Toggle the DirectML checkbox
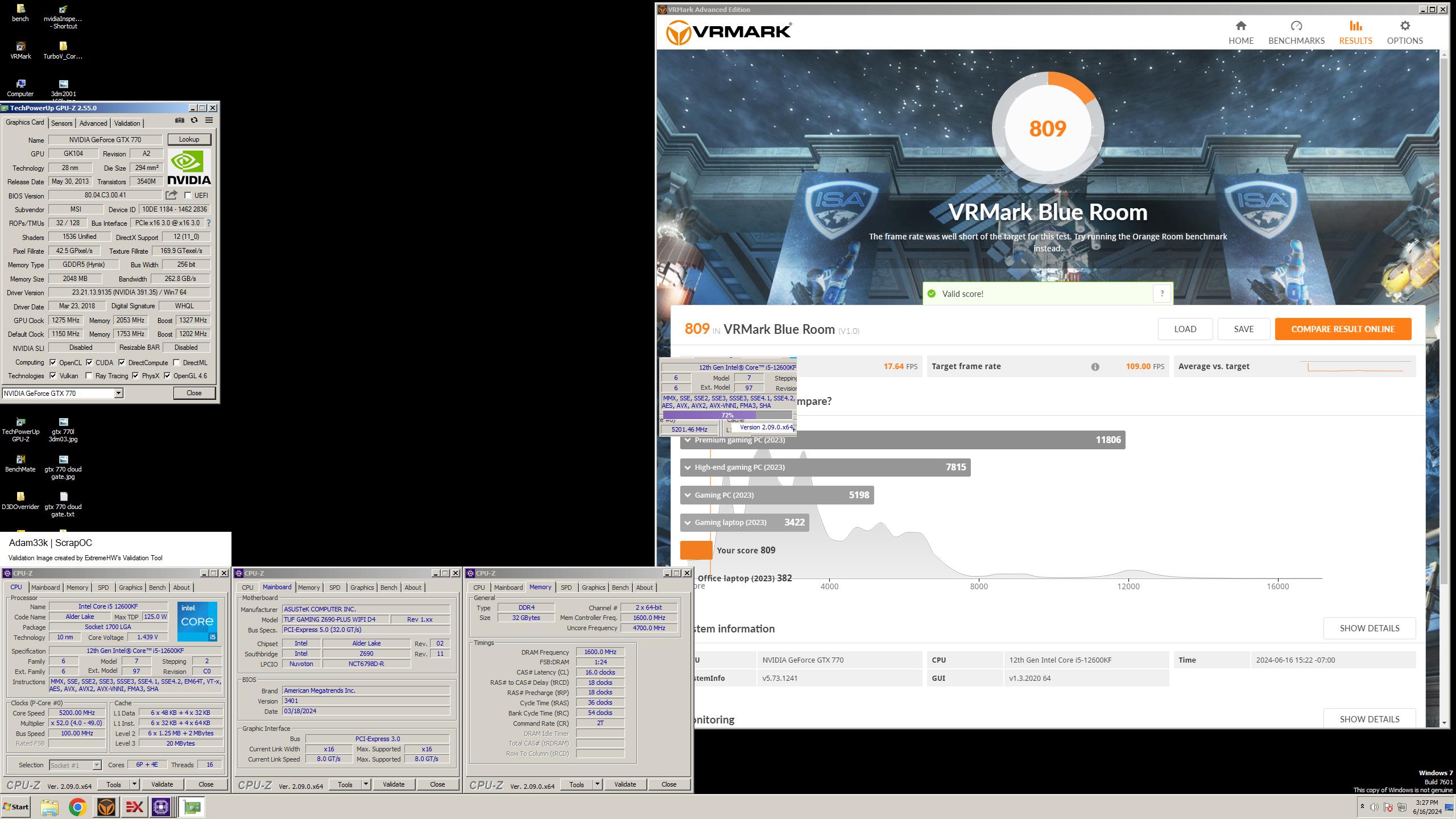 [176, 362]
